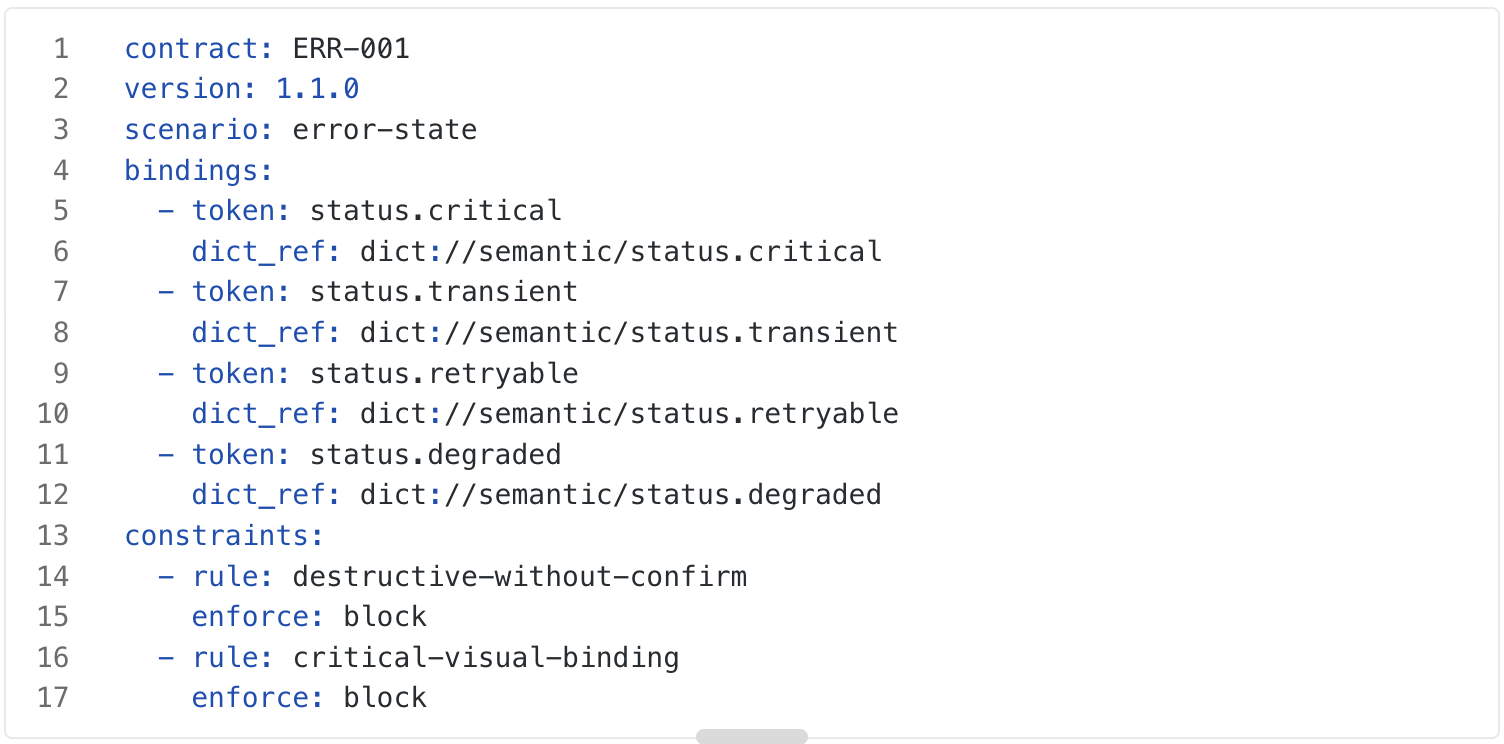
Task: Click the critical-visual-binding rule name
Action: tap(486, 657)
